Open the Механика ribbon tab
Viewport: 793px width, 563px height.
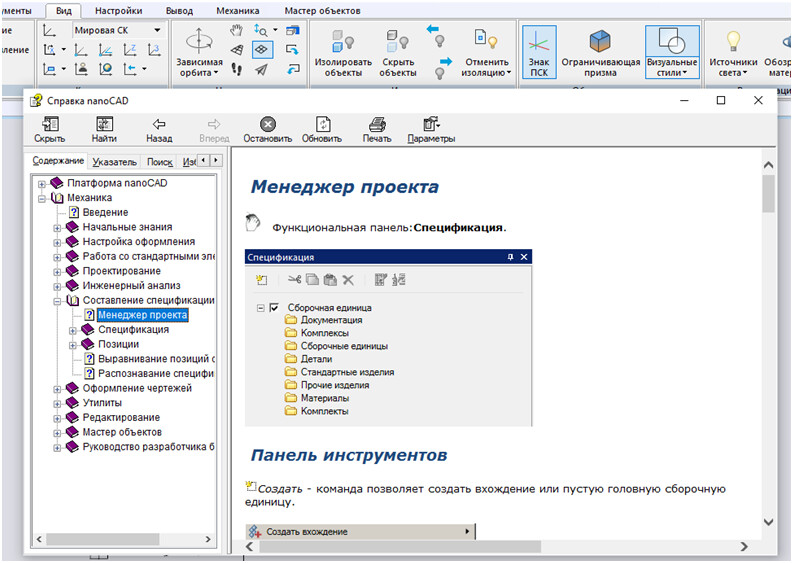click(x=239, y=10)
